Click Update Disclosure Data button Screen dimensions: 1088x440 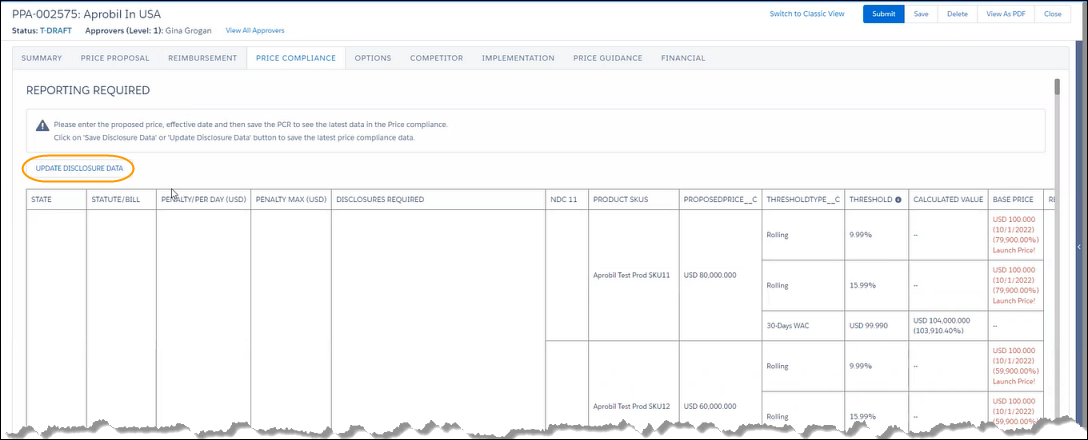point(79,169)
